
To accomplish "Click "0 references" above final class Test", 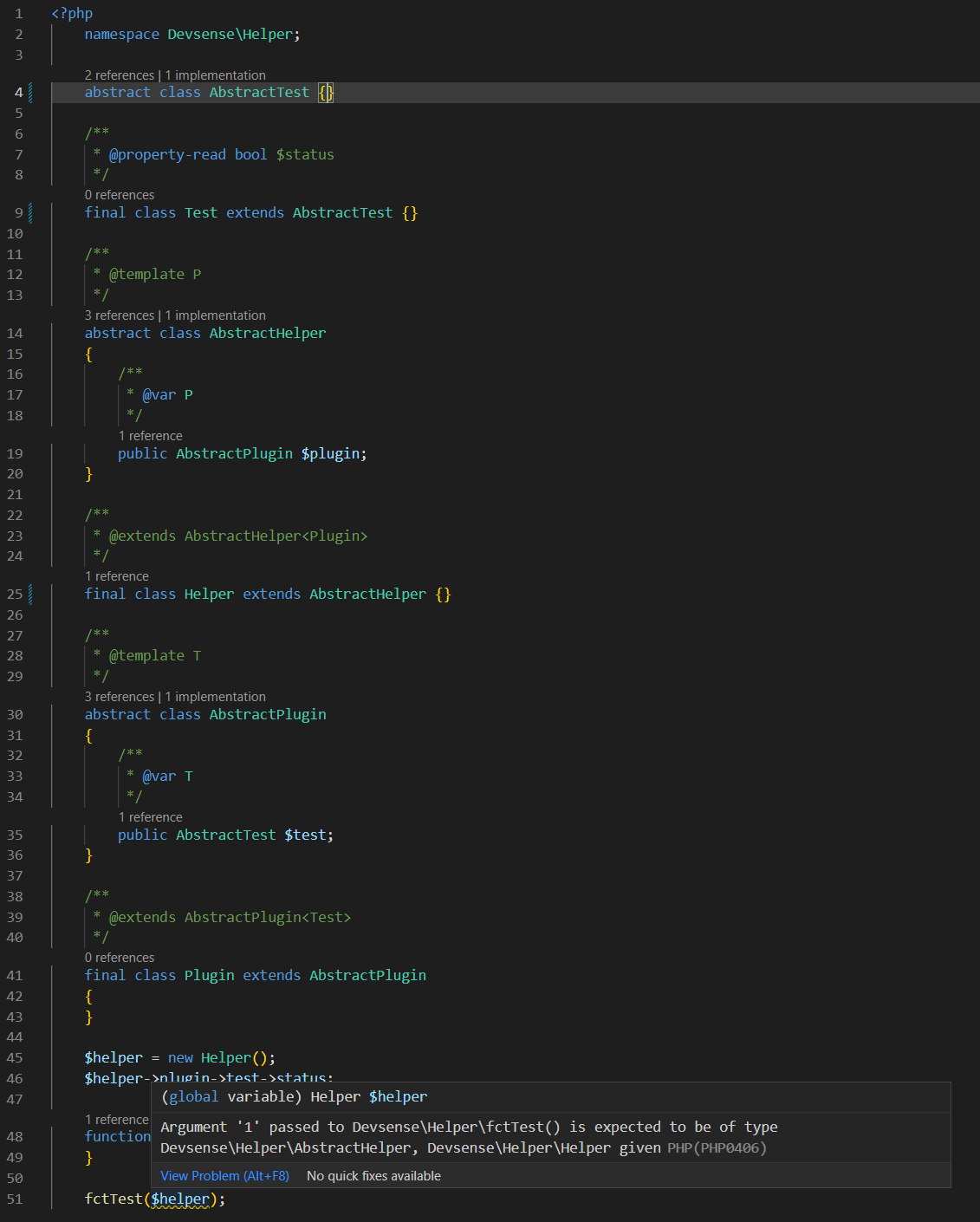I will pyautogui.click(x=120, y=195).
